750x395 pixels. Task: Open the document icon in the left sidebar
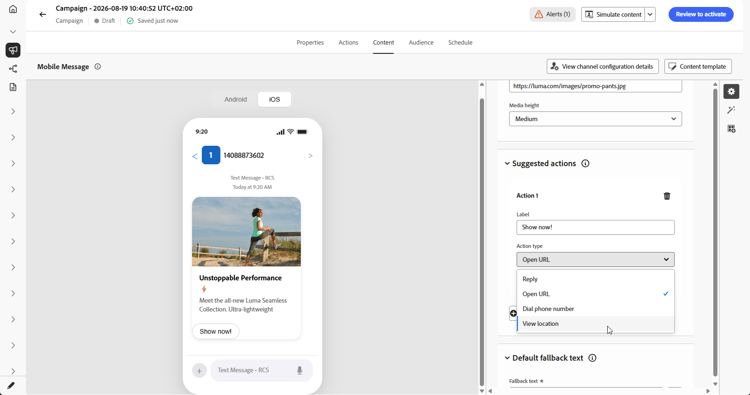pos(13,87)
